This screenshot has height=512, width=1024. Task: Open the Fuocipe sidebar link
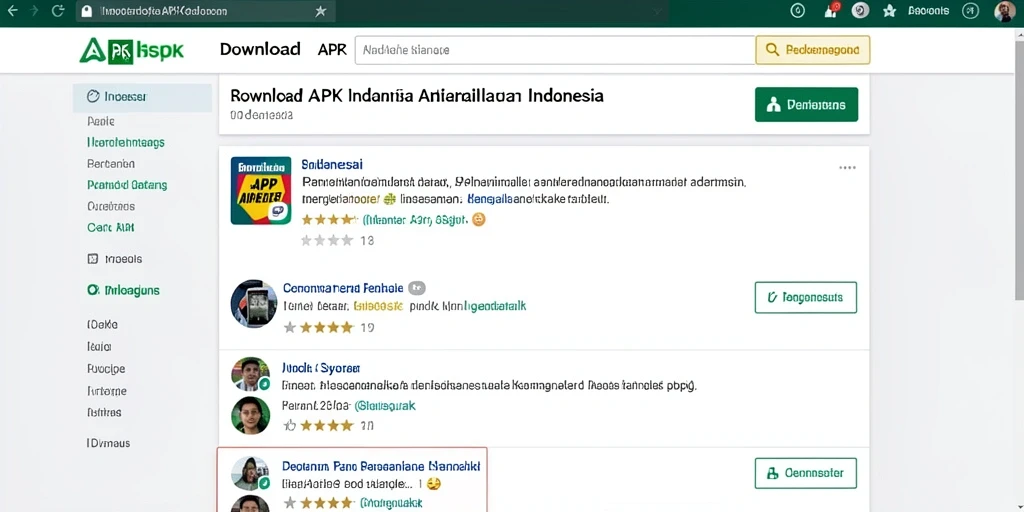click(106, 369)
